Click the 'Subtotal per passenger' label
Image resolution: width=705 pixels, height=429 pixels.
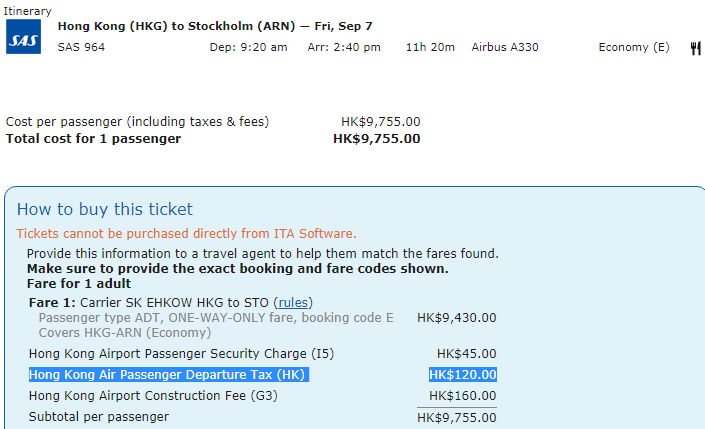(x=99, y=417)
